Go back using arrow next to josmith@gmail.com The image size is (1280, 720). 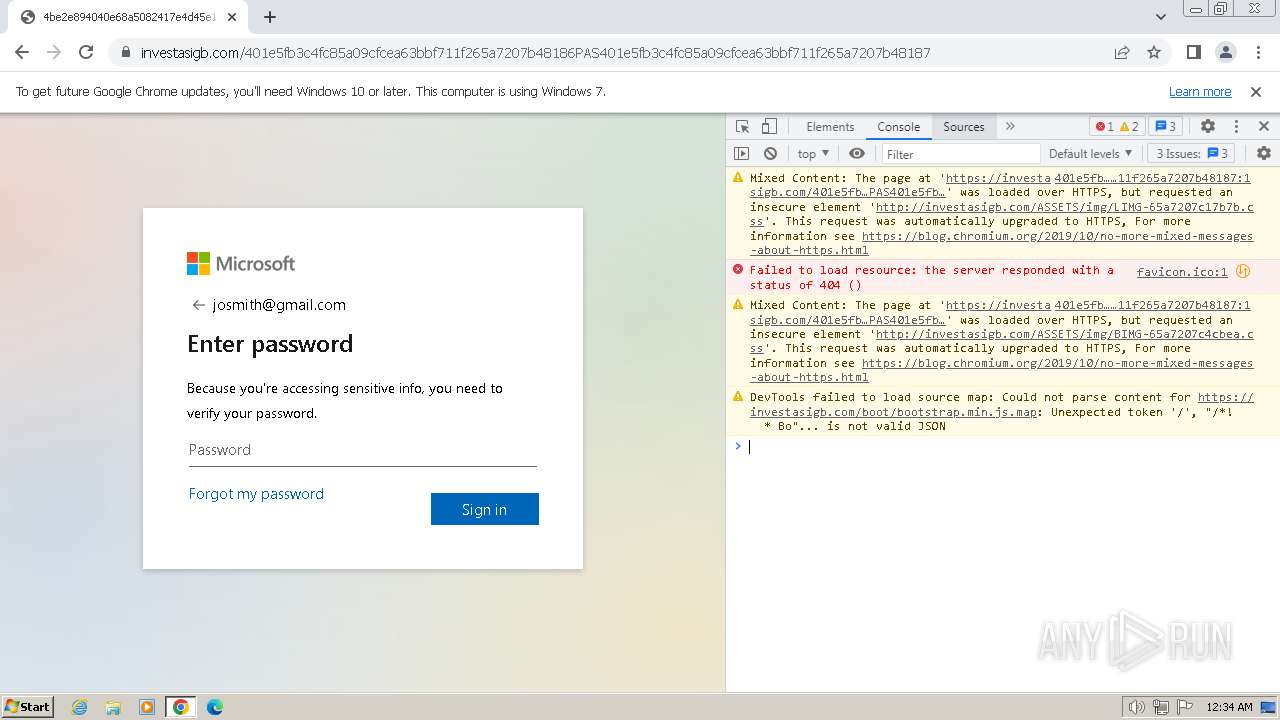click(198, 305)
